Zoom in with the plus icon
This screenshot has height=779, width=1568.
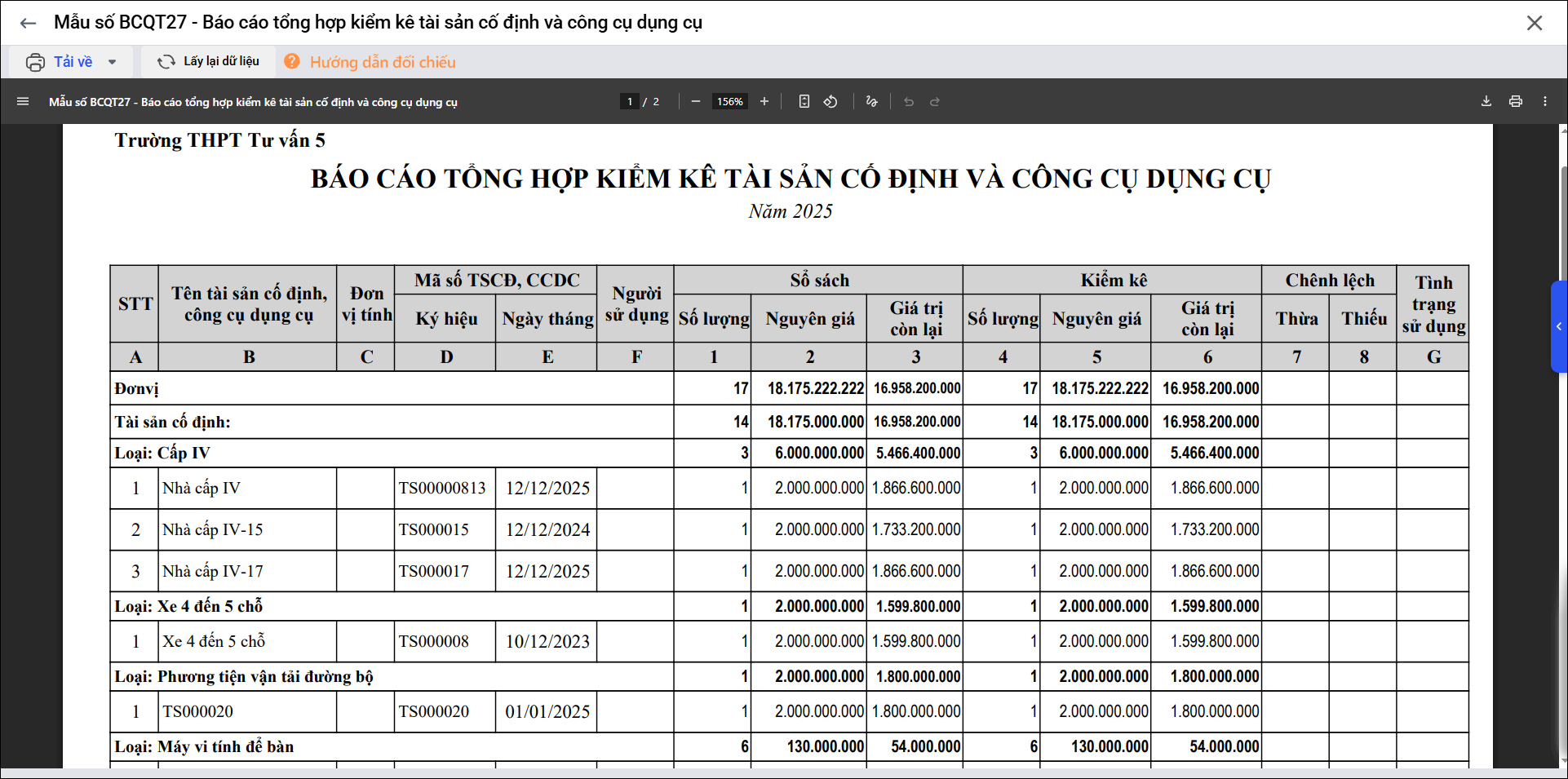coord(764,101)
